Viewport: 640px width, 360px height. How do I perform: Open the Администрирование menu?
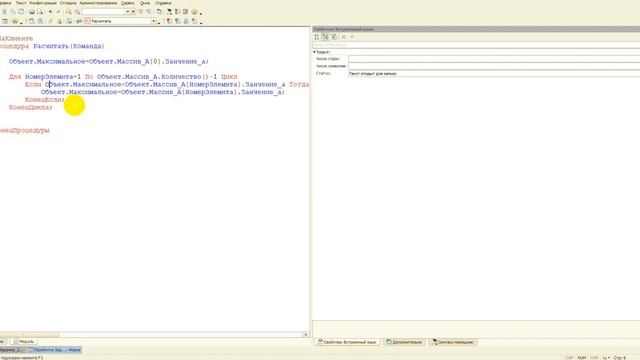pos(98,3)
